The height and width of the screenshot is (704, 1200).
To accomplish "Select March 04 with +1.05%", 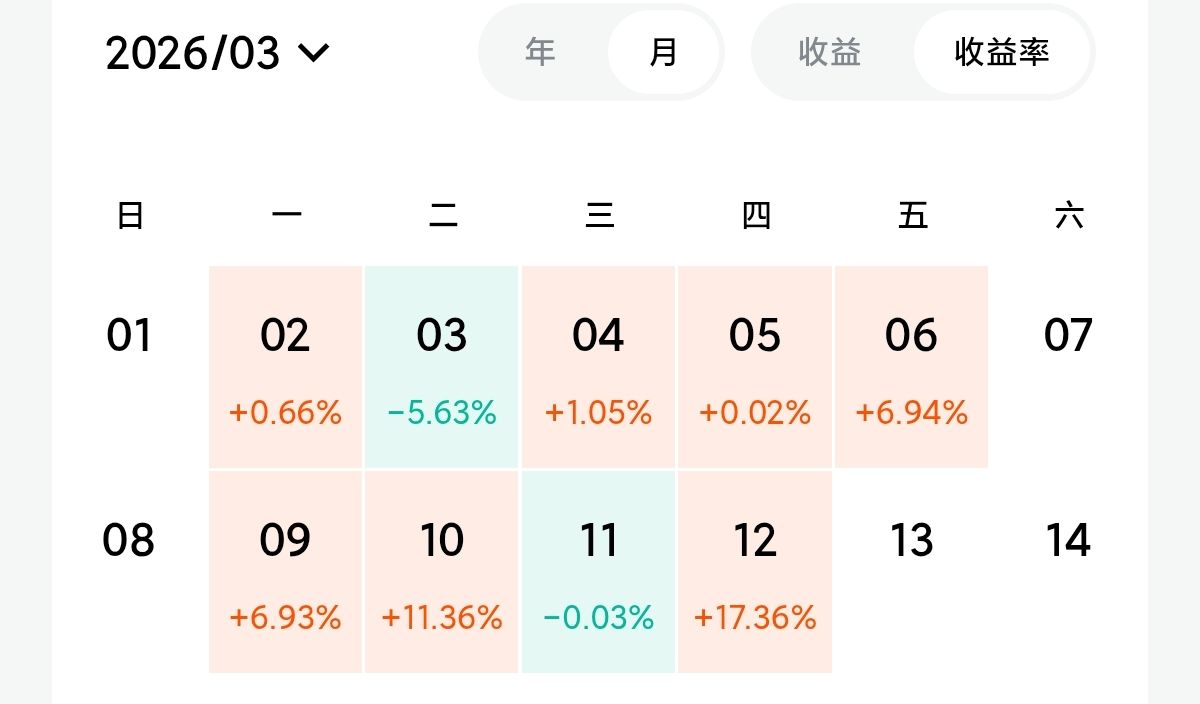I will pyautogui.click(x=598, y=367).
